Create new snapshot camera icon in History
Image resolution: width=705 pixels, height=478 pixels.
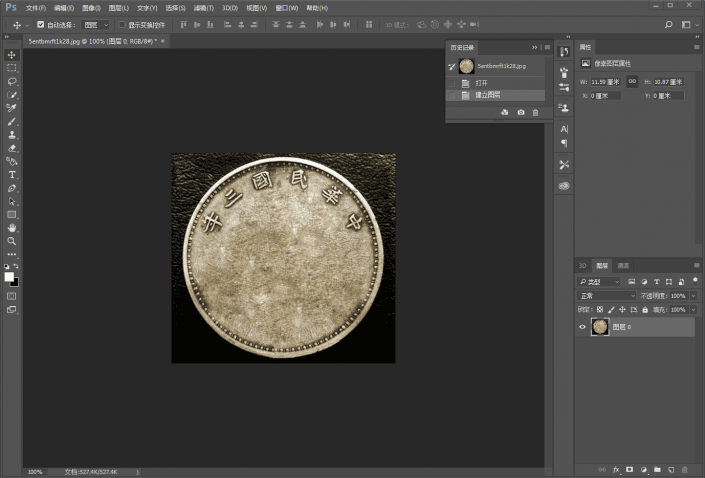pyautogui.click(x=521, y=112)
